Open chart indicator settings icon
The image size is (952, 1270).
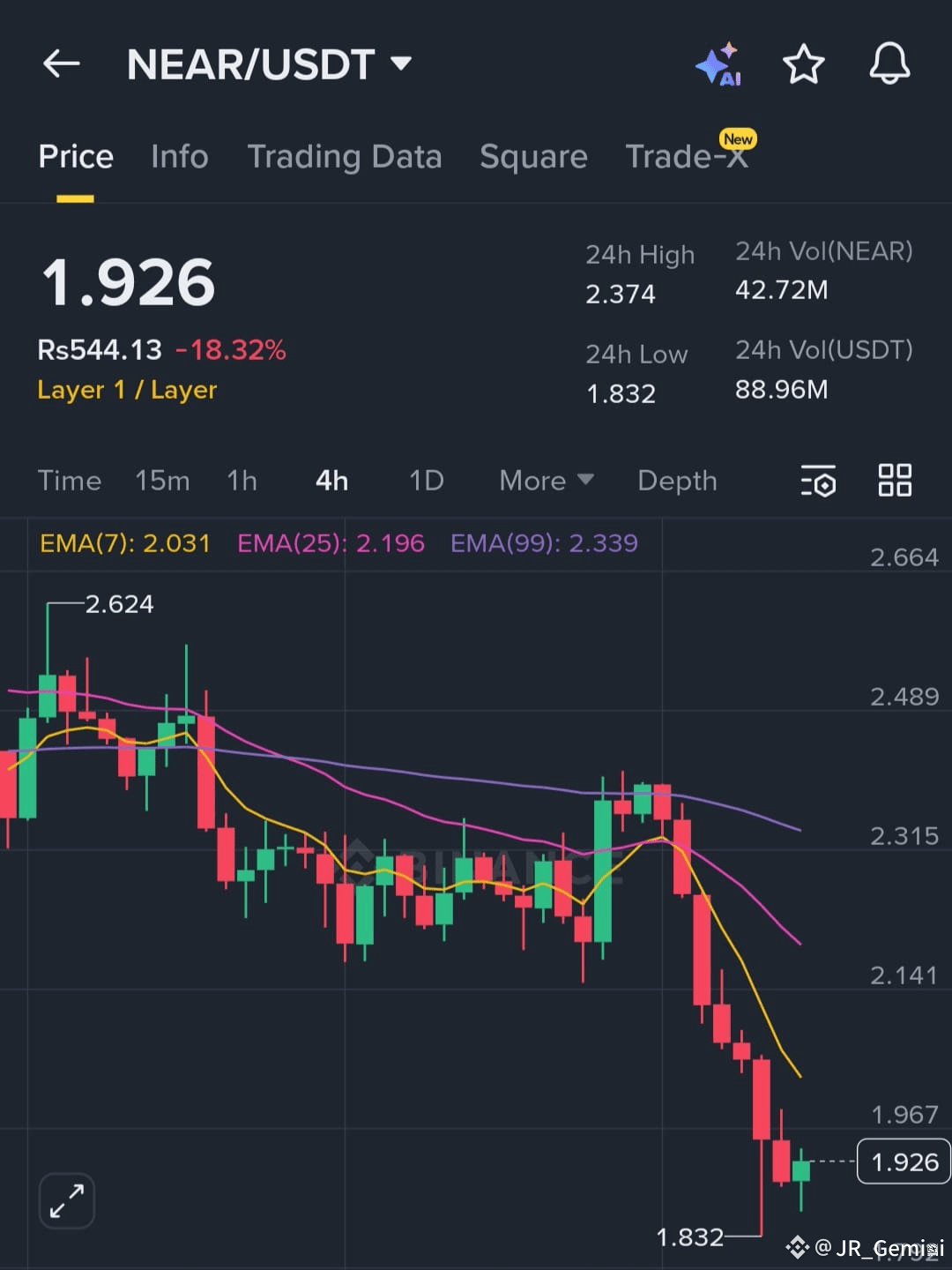click(819, 481)
